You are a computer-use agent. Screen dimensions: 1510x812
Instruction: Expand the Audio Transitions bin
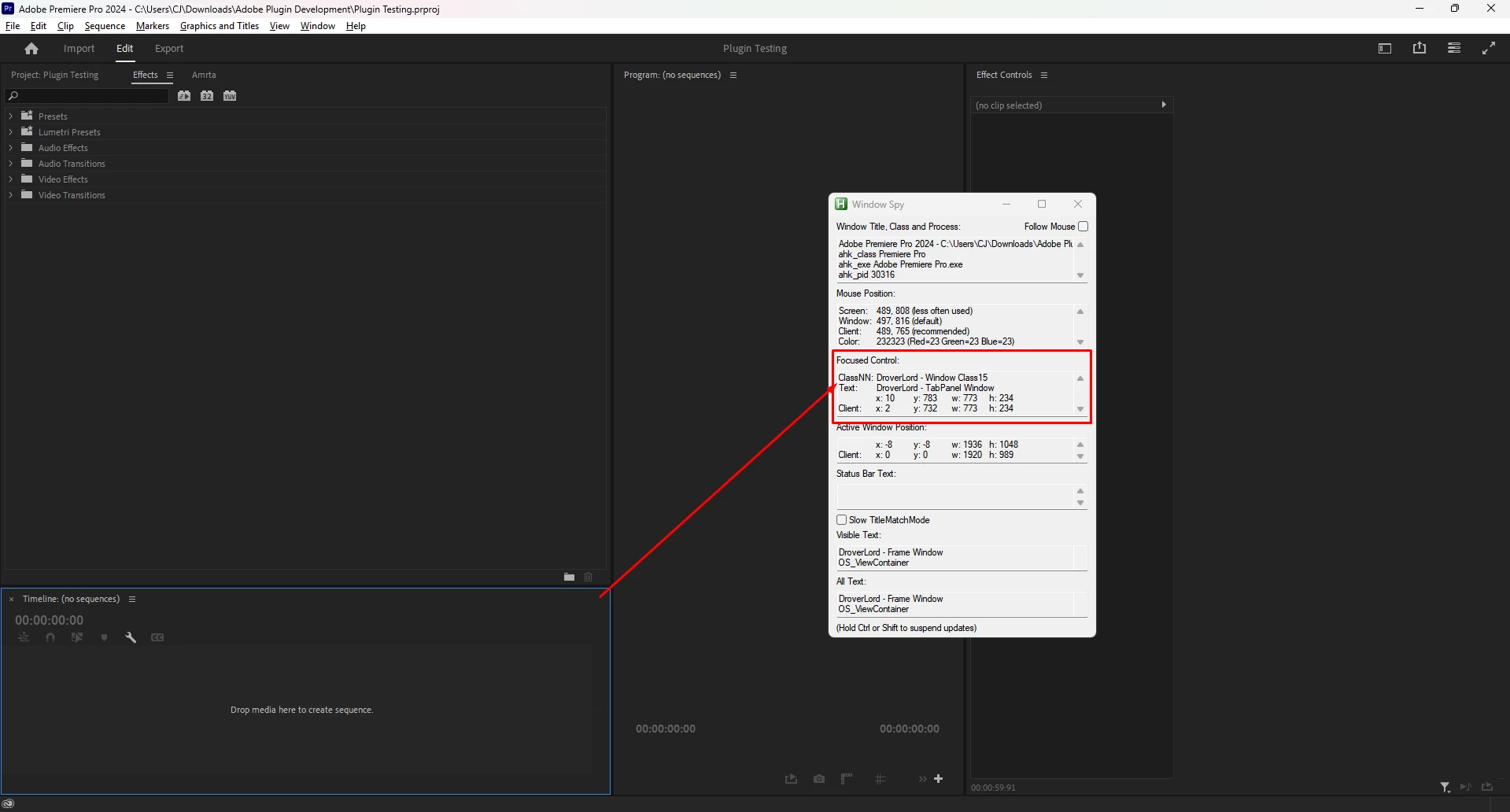pyautogui.click(x=11, y=163)
